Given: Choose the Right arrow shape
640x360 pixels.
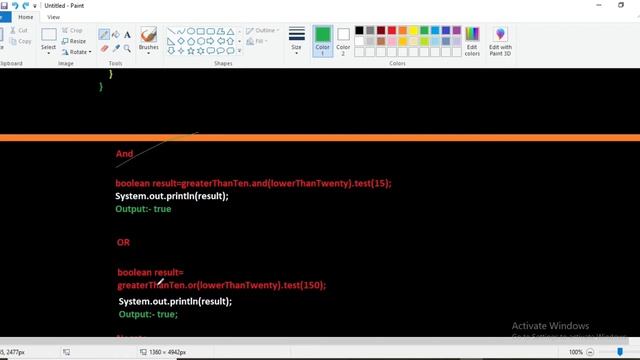Looking at the screenshot, I should click(x=211, y=41).
